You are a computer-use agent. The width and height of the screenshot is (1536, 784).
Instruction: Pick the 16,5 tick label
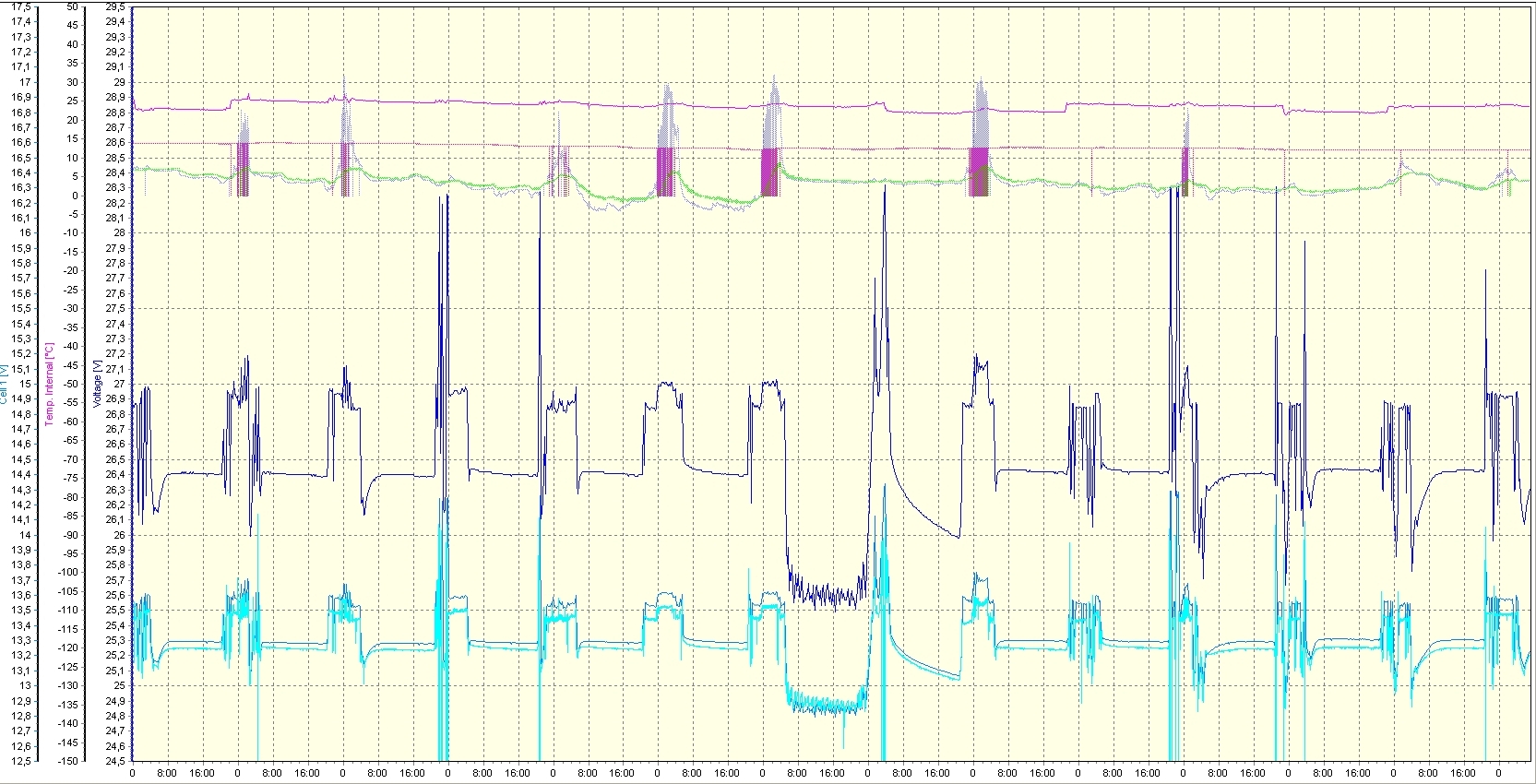pyautogui.click(x=20, y=158)
